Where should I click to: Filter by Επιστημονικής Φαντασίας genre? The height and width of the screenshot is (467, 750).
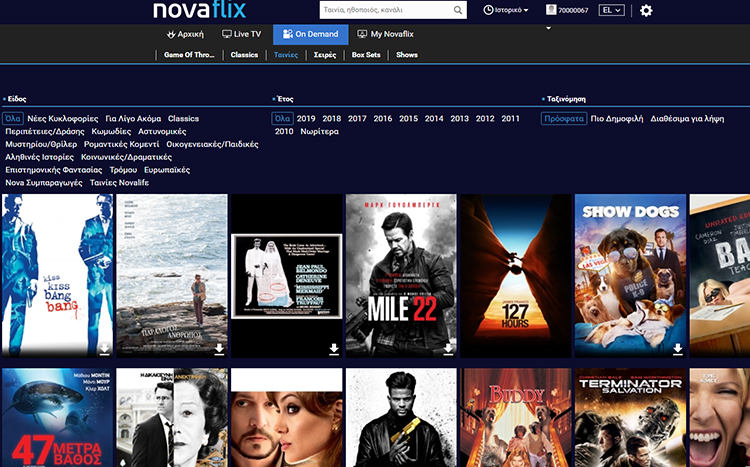(54, 170)
